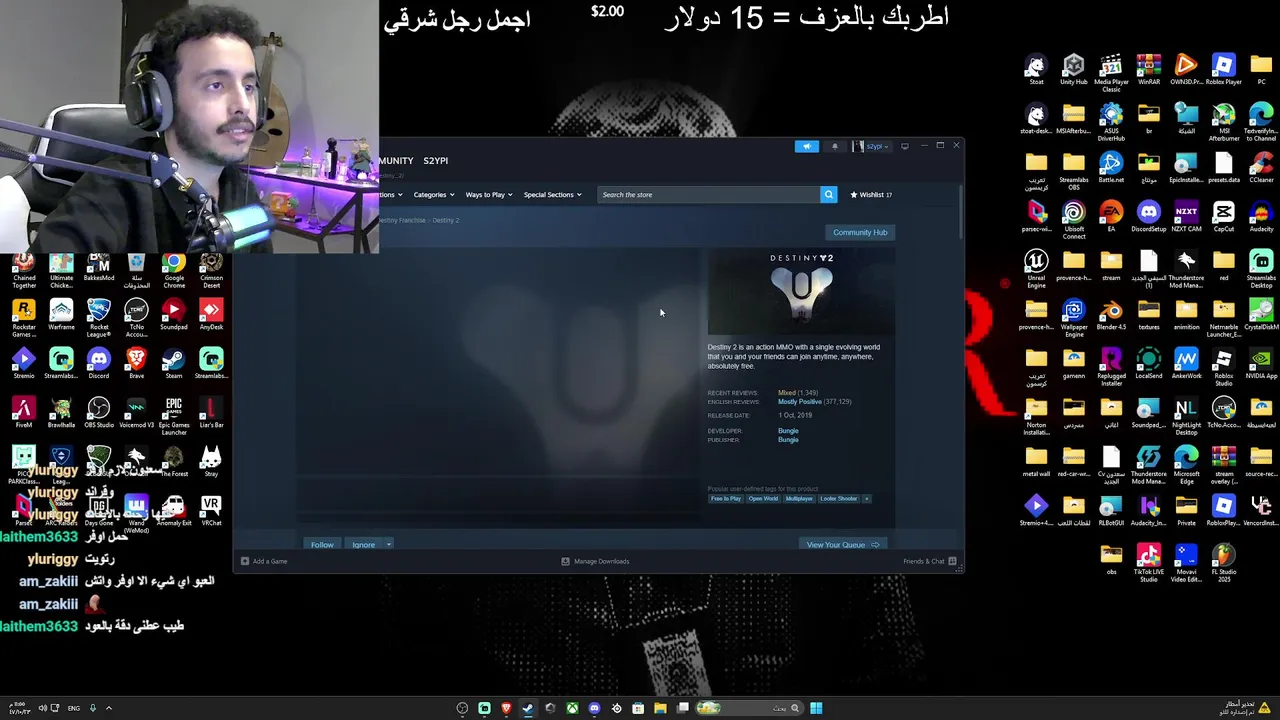
Task: Click the Destiny 2 header image thumbnail
Action: click(x=801, y=291)
